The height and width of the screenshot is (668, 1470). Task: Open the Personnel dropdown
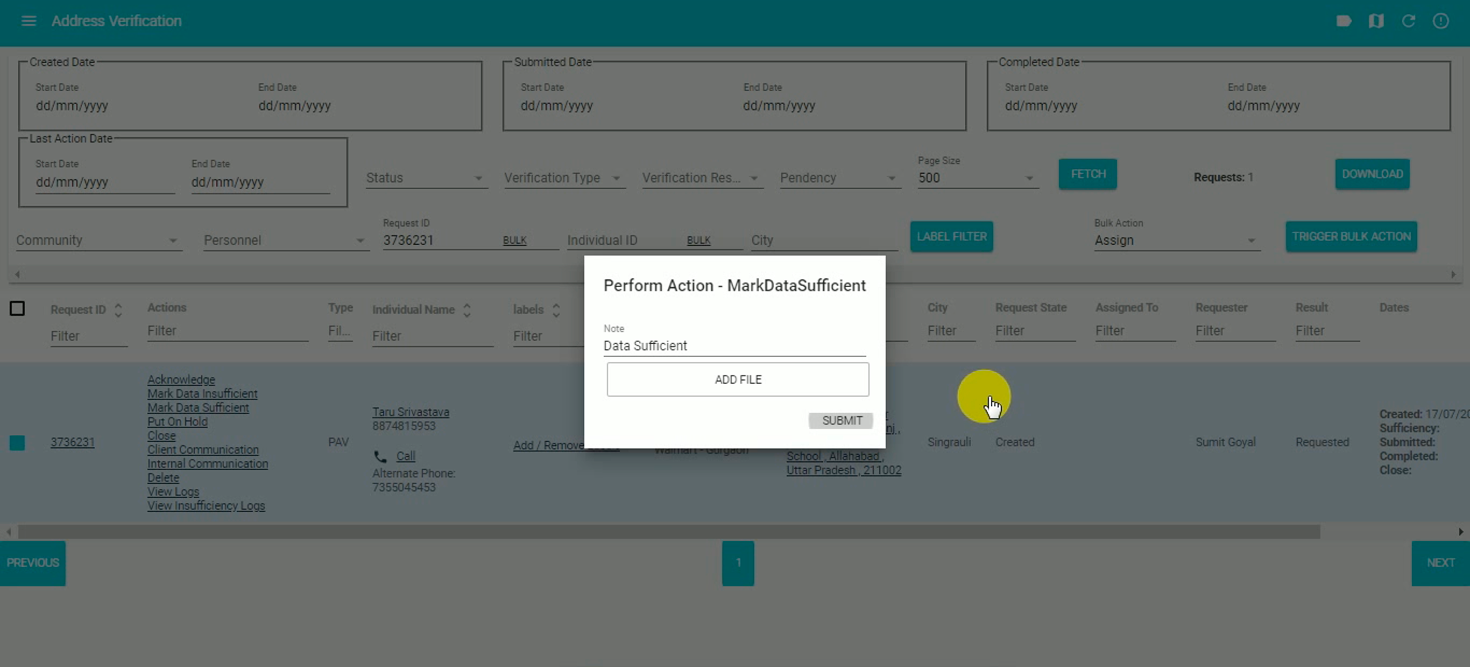[x=285, y=240]
